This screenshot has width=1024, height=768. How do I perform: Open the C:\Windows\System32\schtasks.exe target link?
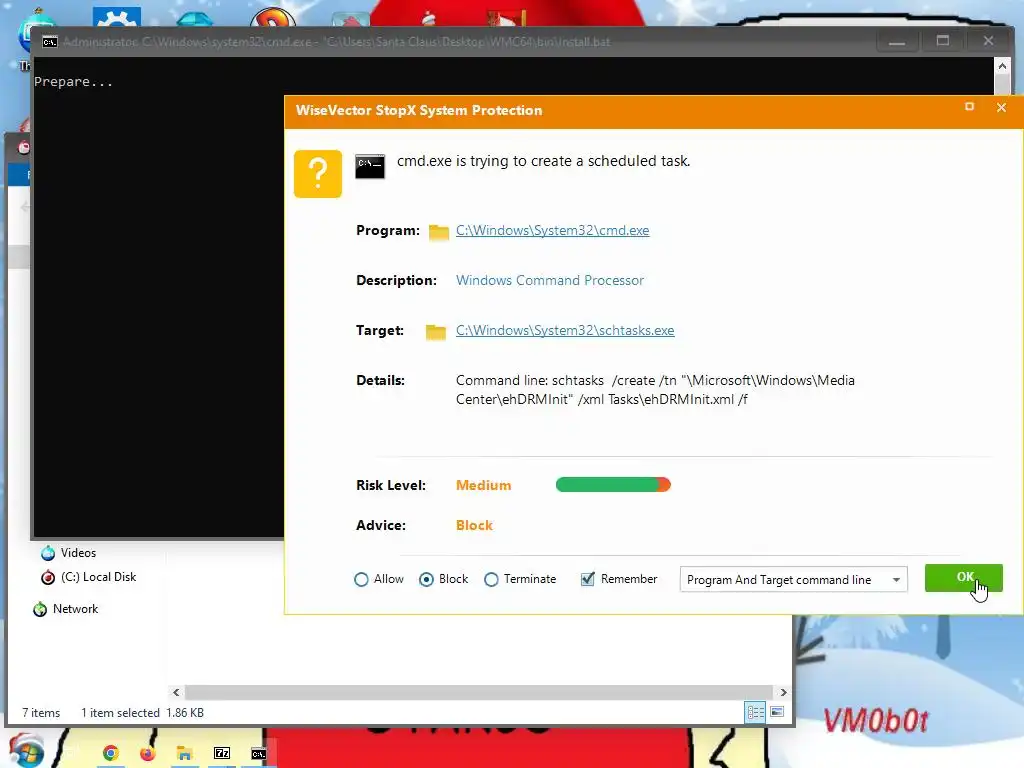point(565,330)
